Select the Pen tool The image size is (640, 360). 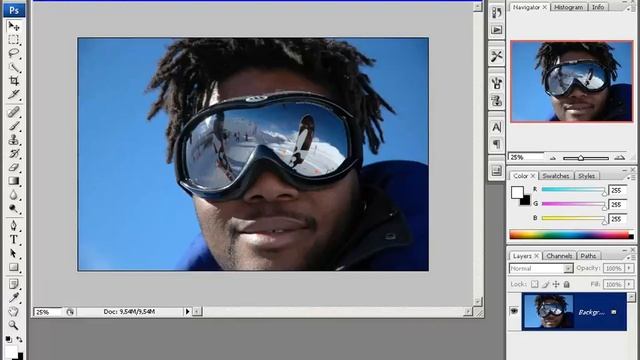click(13, 225)
